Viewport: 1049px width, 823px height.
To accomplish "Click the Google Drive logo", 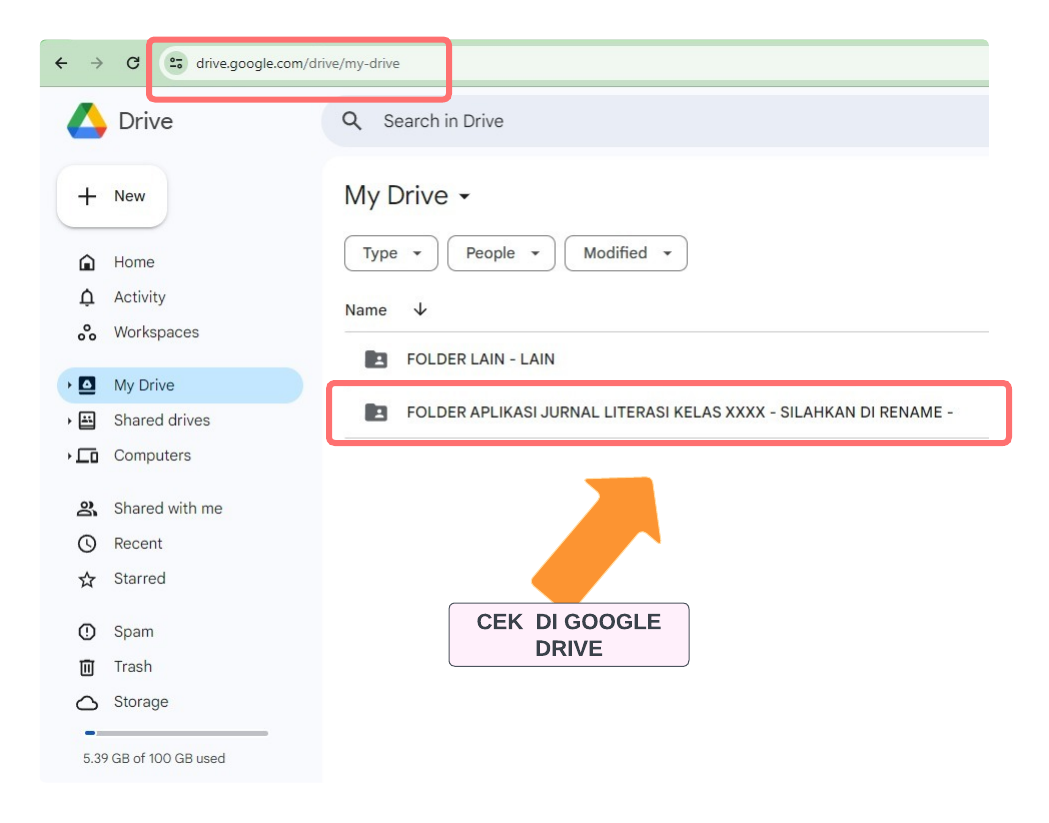I will click(87, 121).
